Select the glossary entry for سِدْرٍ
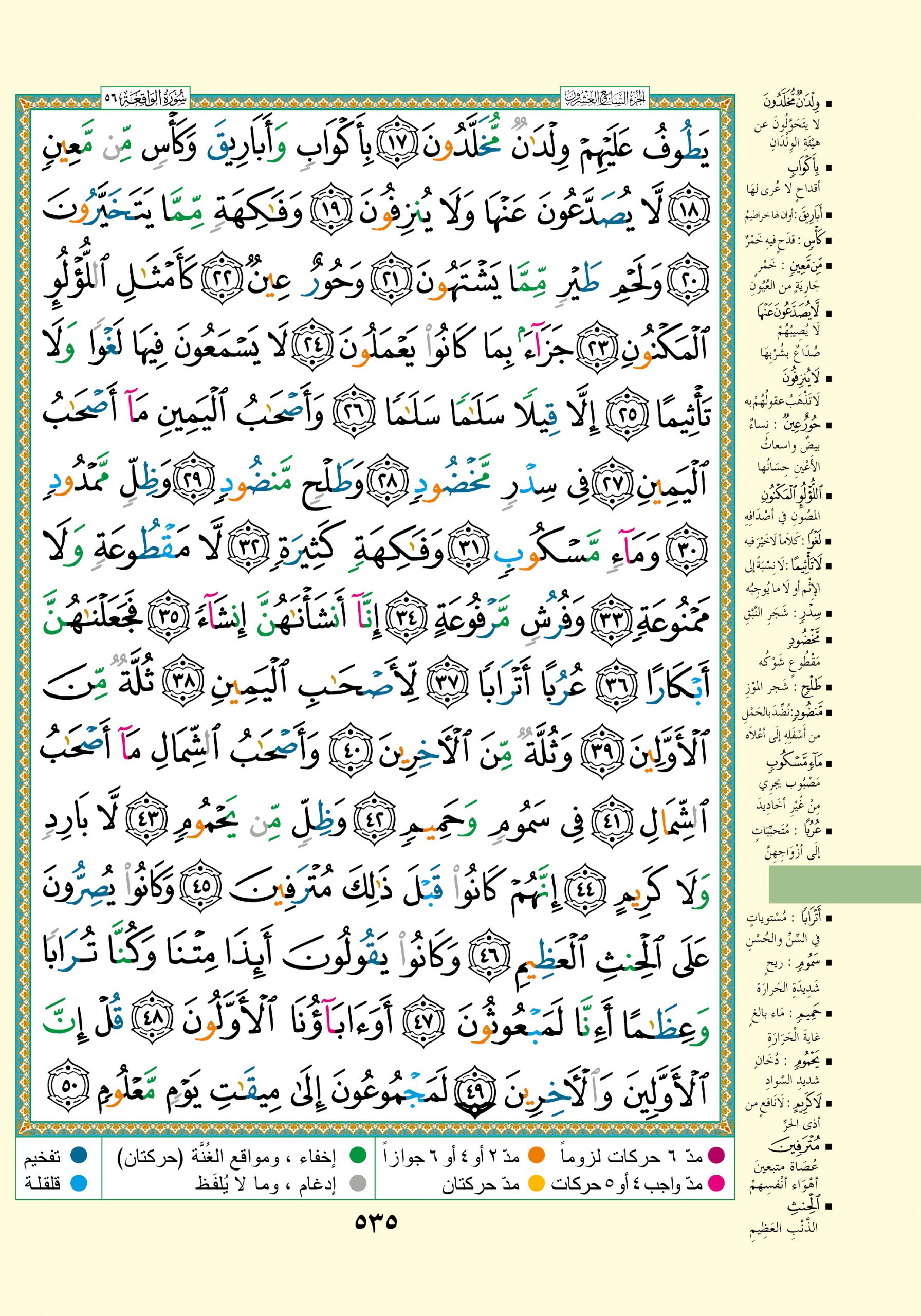Image resolution: width=921 pixels, height=1316 pixels. 788,613
